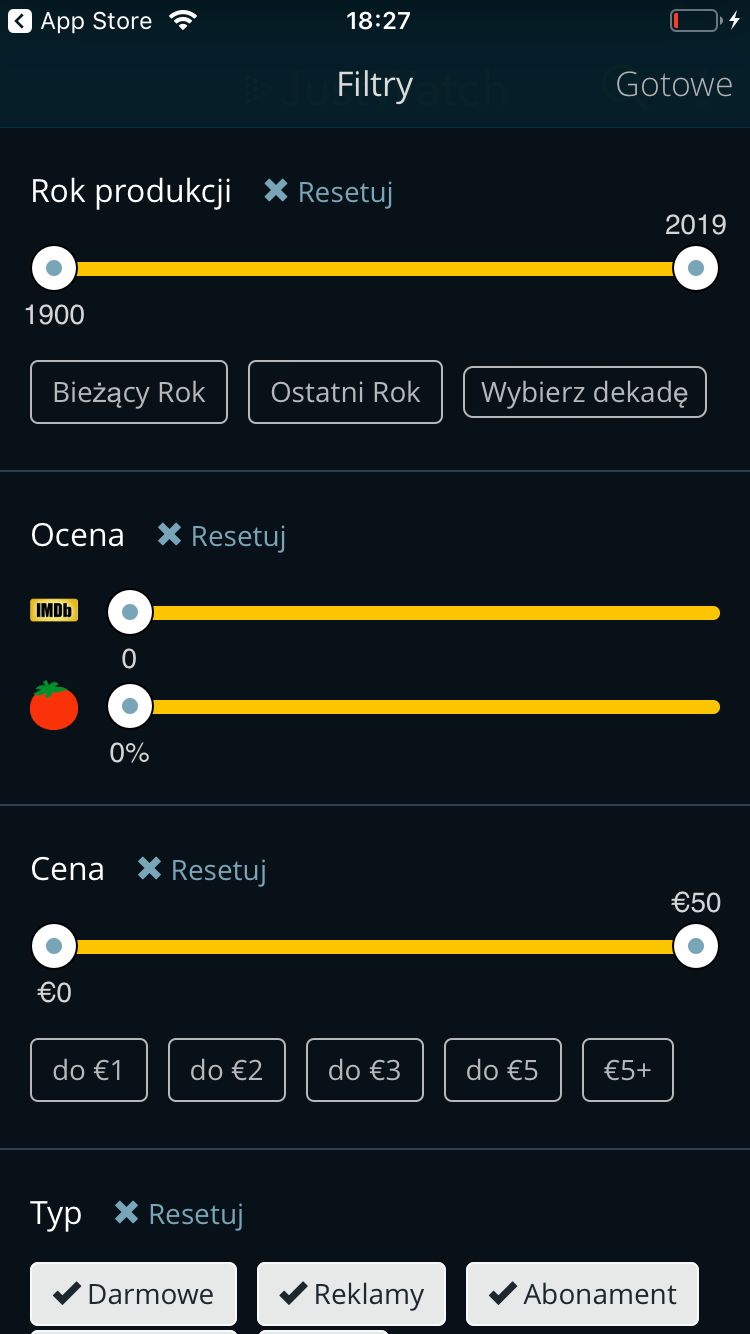
Task: Reset the Ocena rating filter
Action: 221,535
